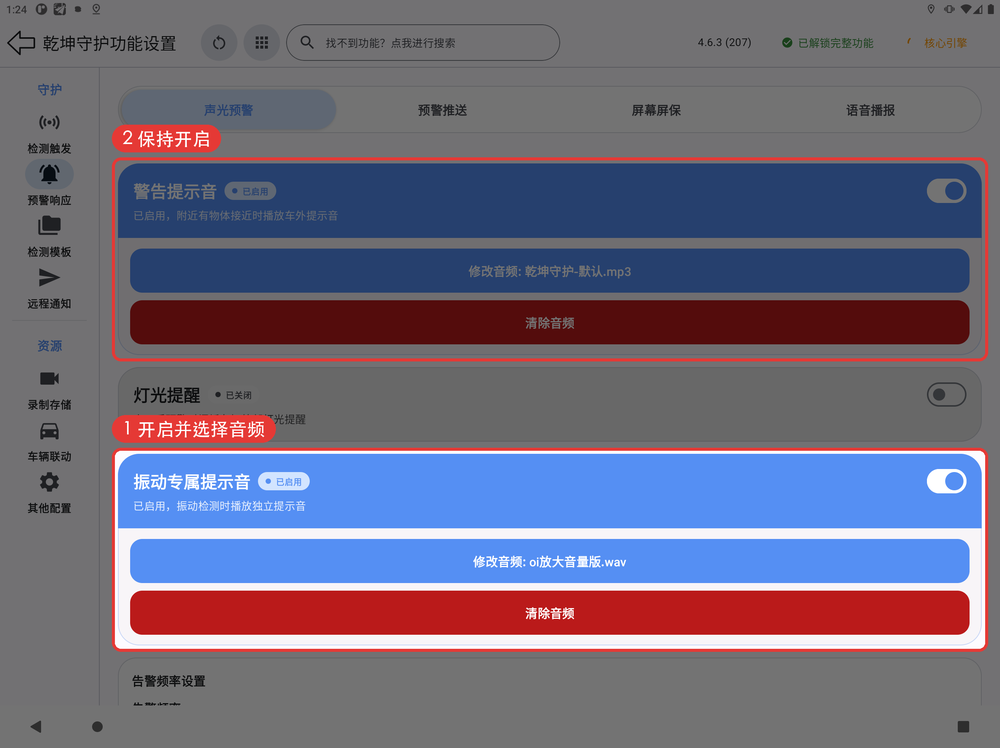The height and width of the screenshot is (748, 1000).
Task: Open 检测触发 sidebar icon
Action: (49, 122)
